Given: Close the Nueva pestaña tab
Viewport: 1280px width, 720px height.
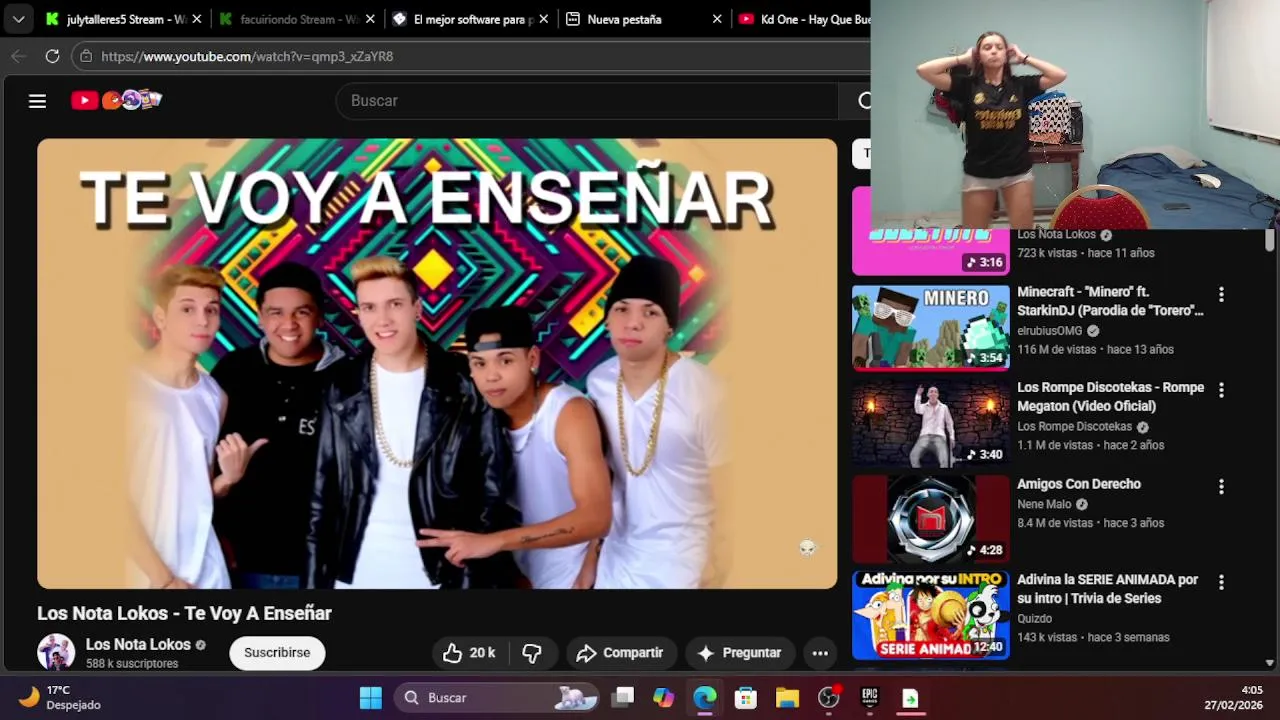Looking at the screenshot, I should (x=717, y=19).
